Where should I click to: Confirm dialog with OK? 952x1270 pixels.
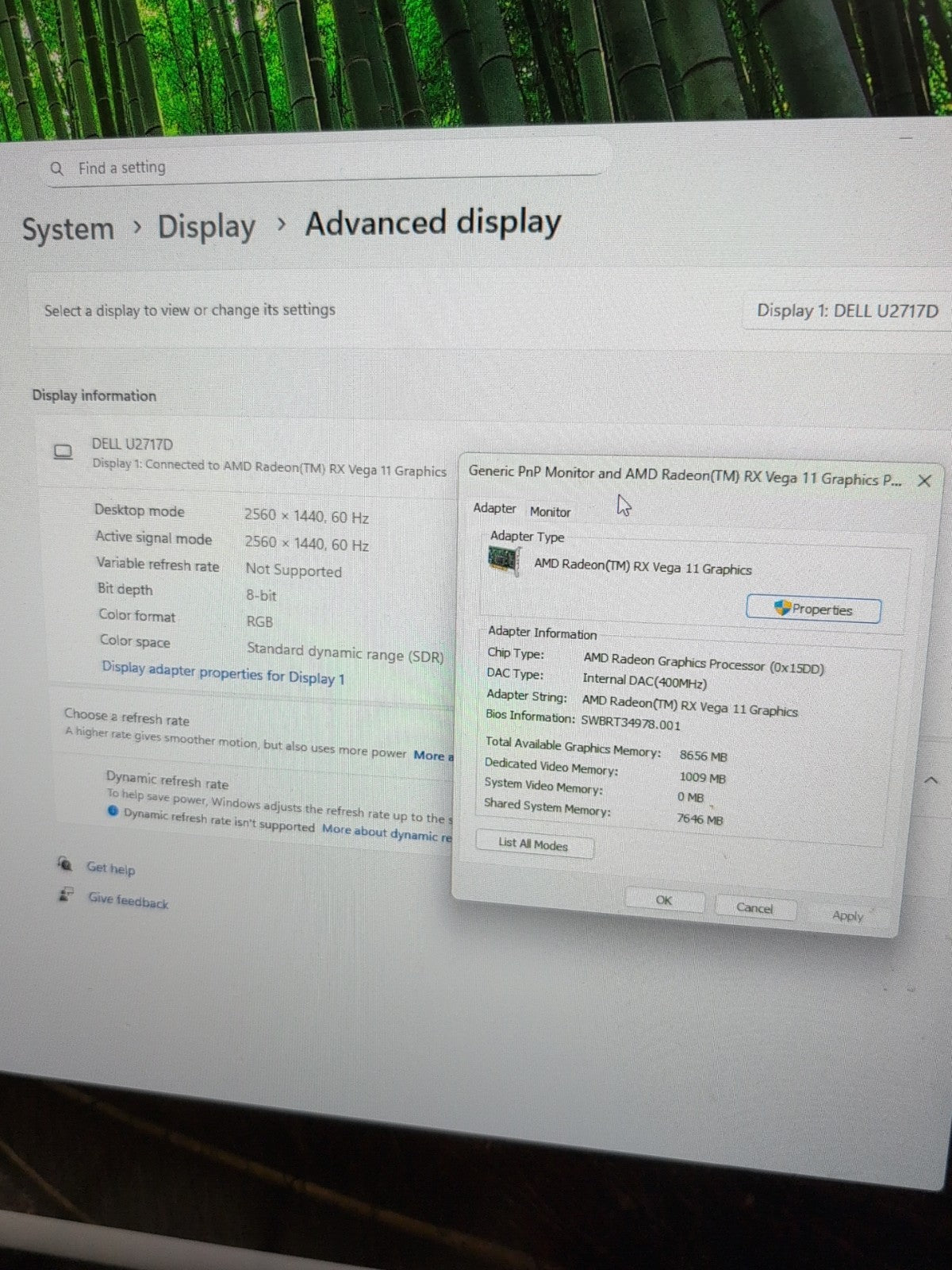click(664, 900)
